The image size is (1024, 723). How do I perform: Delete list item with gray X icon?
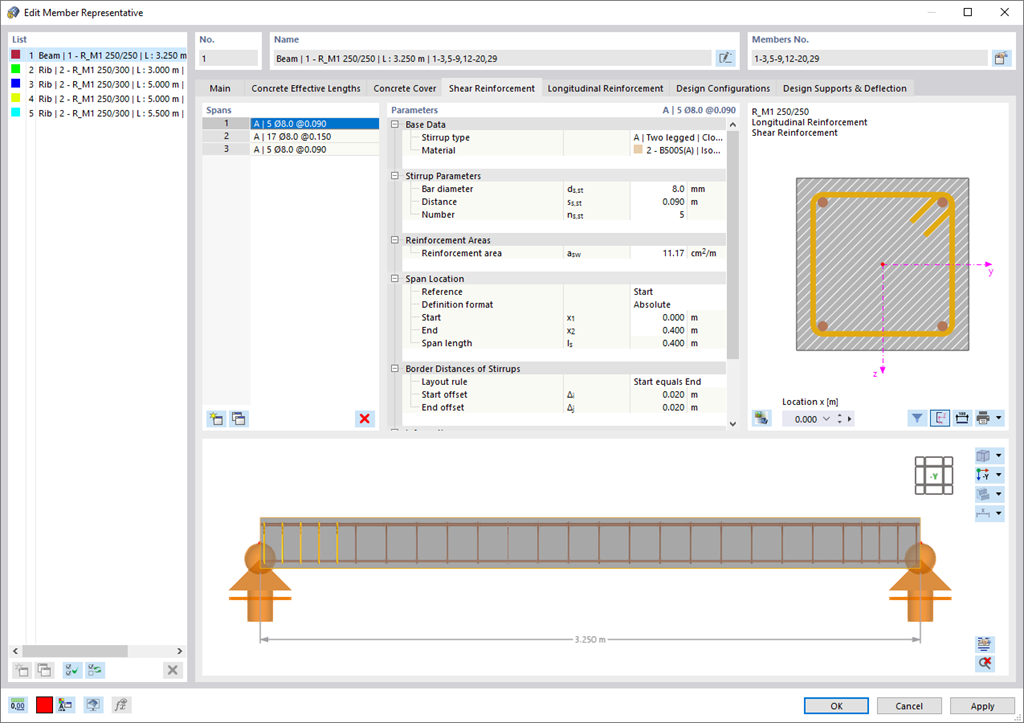(x=172, y=670)
